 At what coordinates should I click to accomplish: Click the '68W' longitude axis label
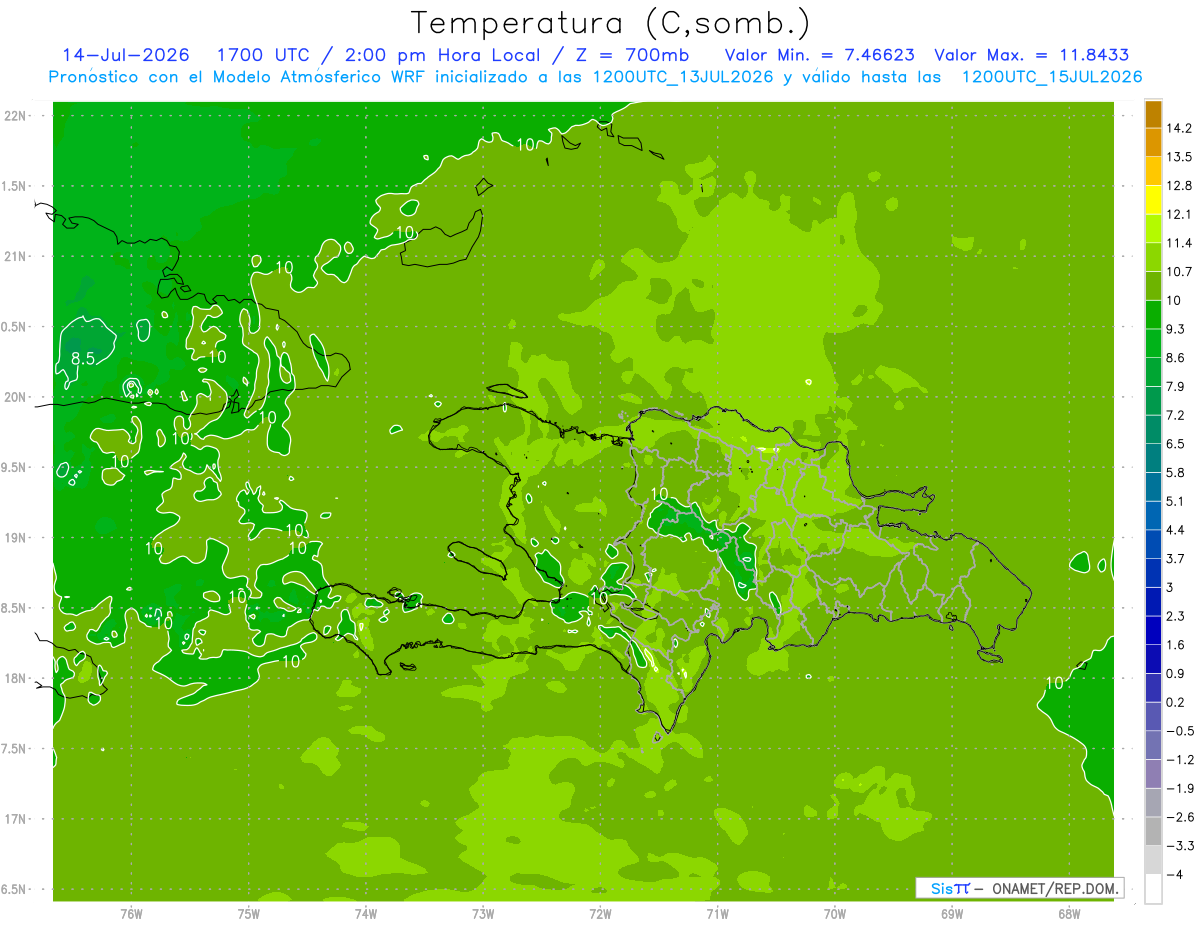click(x=1068, y=913)
